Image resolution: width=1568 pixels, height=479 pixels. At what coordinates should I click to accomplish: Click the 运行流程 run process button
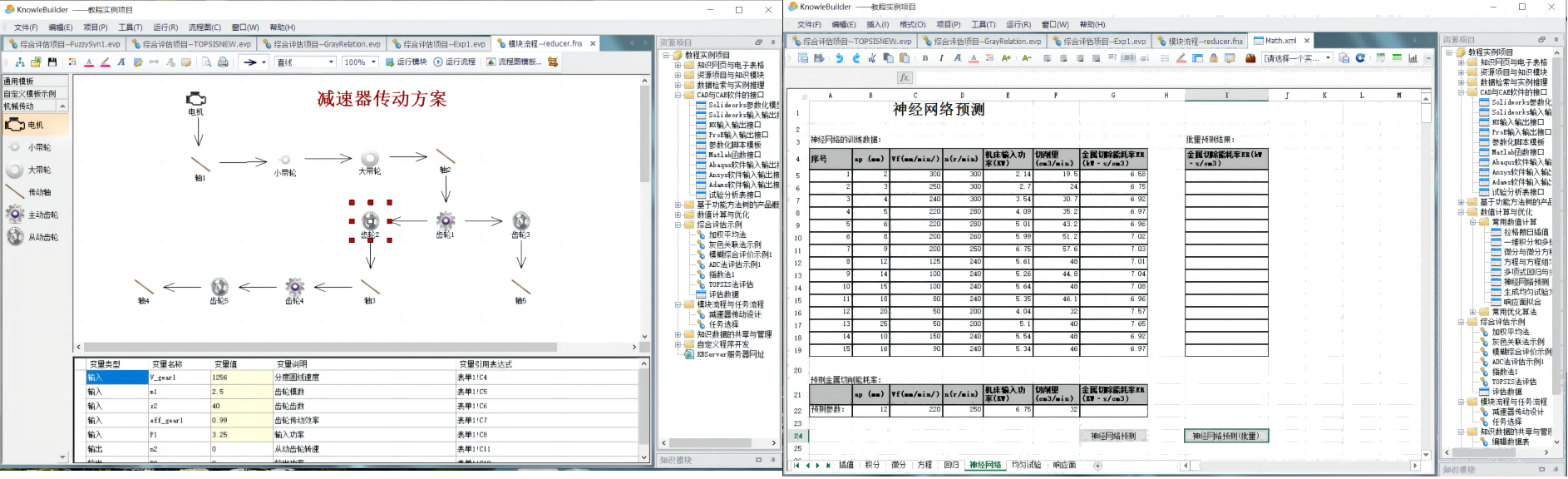click(455, 62)
